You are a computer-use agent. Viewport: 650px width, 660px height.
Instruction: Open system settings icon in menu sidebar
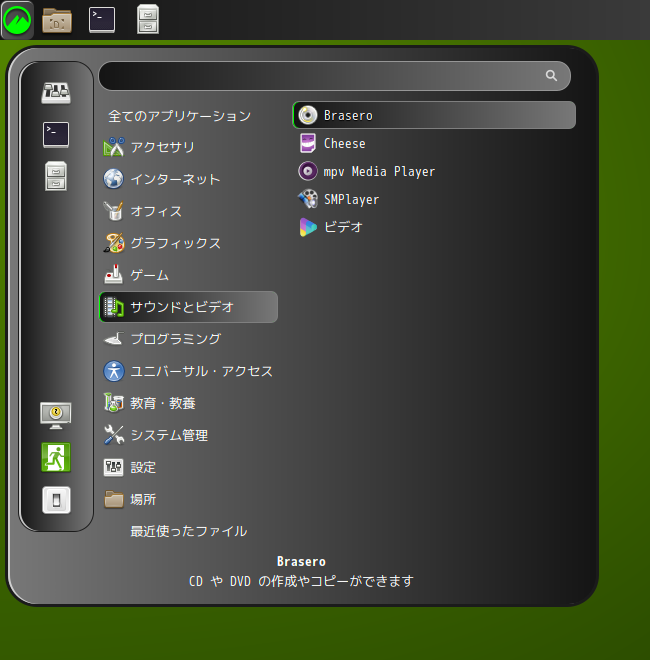coord(56,93)
